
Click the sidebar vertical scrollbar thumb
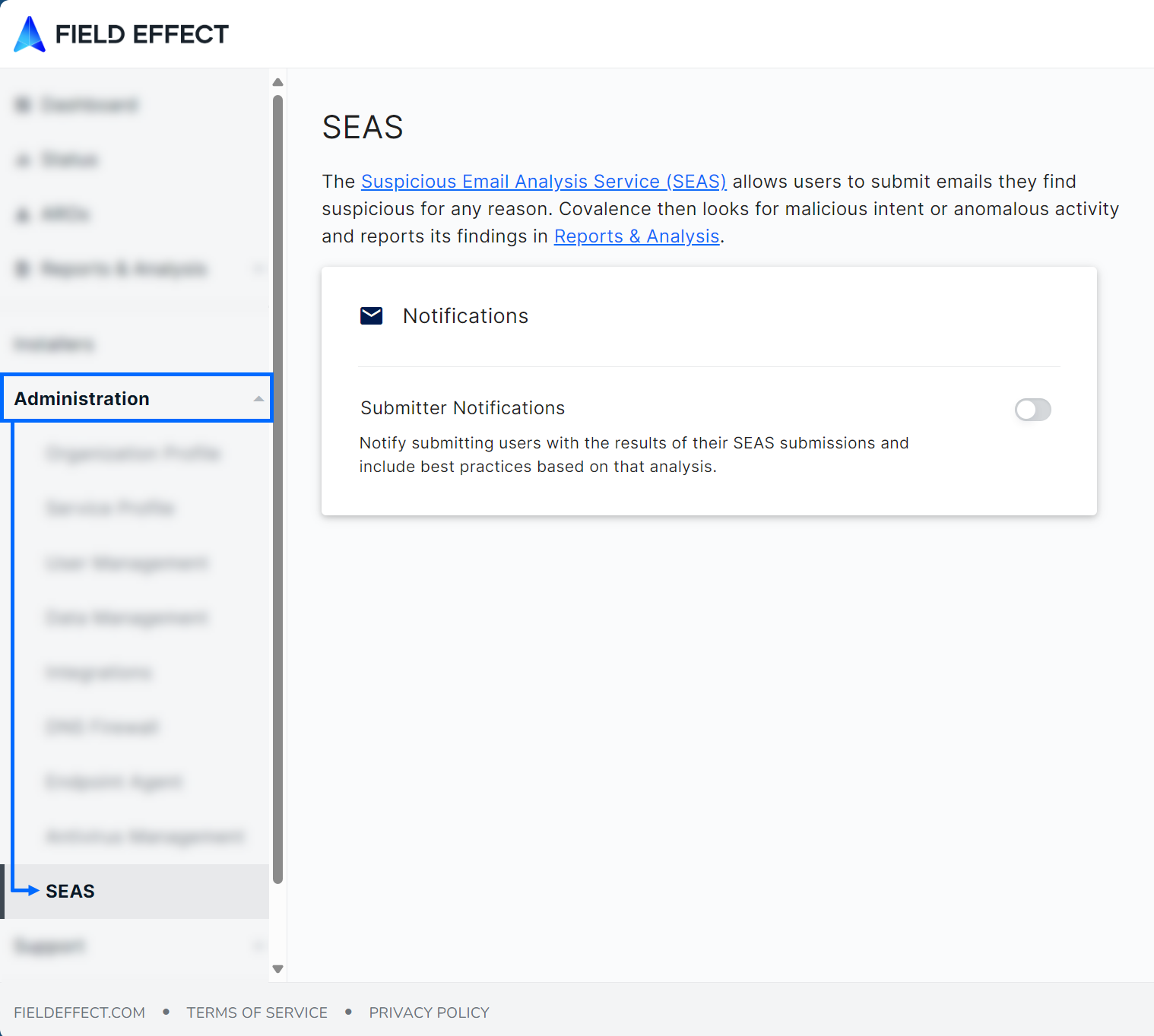coord(277,489)
